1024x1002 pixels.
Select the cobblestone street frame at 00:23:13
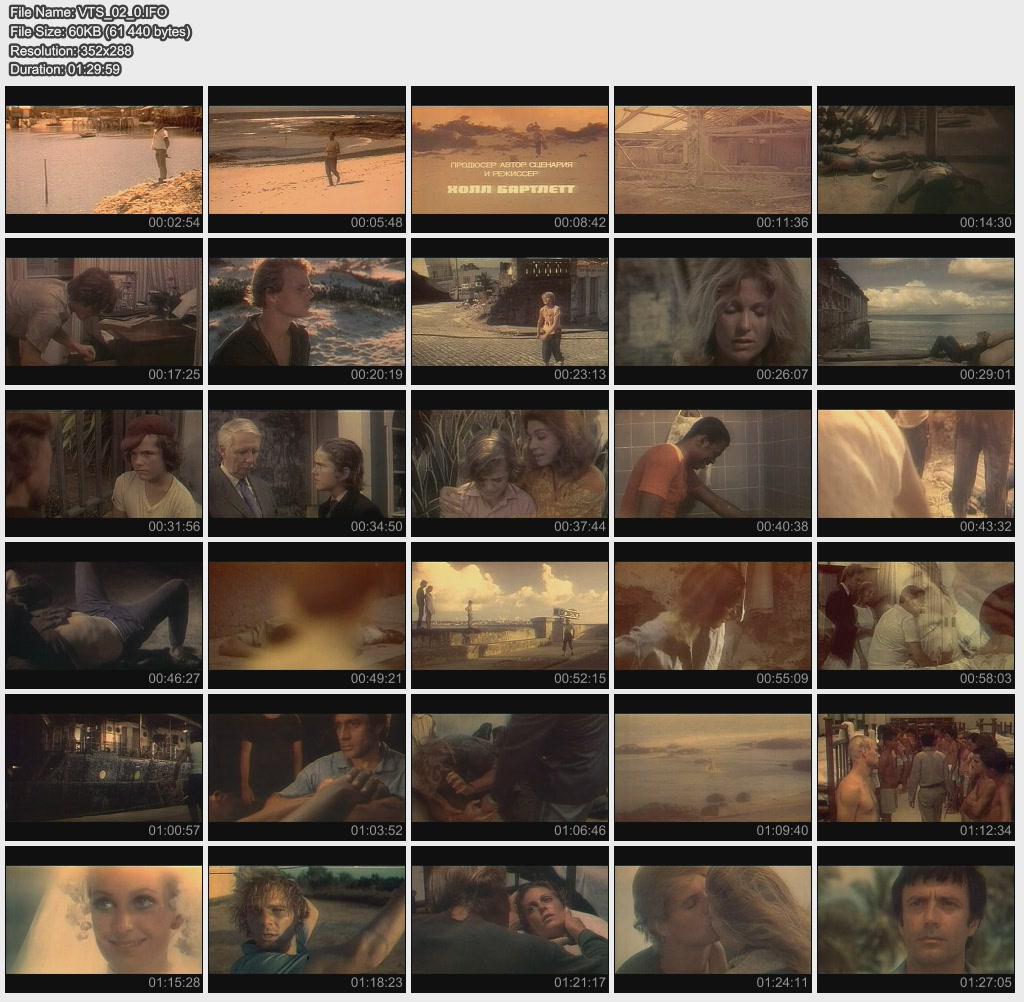[x=510, y=312]
